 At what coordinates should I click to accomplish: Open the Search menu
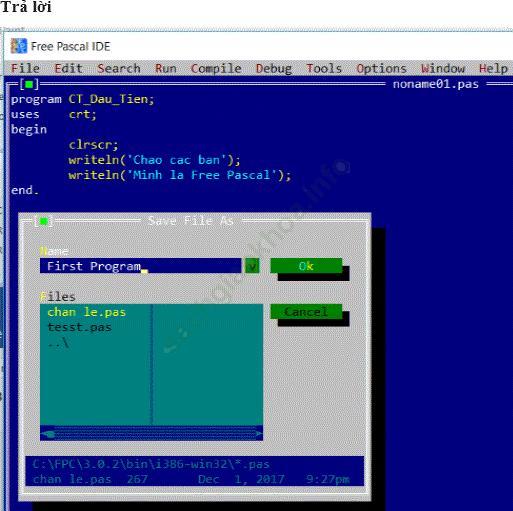pos(119,68)
